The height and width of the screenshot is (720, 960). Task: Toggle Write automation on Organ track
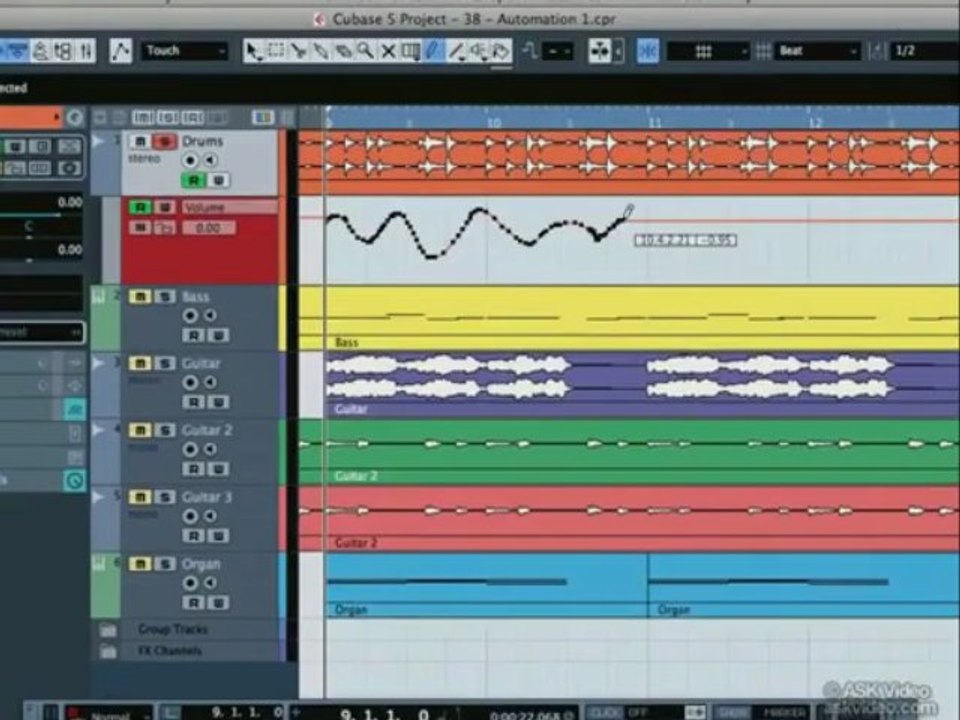pyautogui.click(x=218, y=603)
